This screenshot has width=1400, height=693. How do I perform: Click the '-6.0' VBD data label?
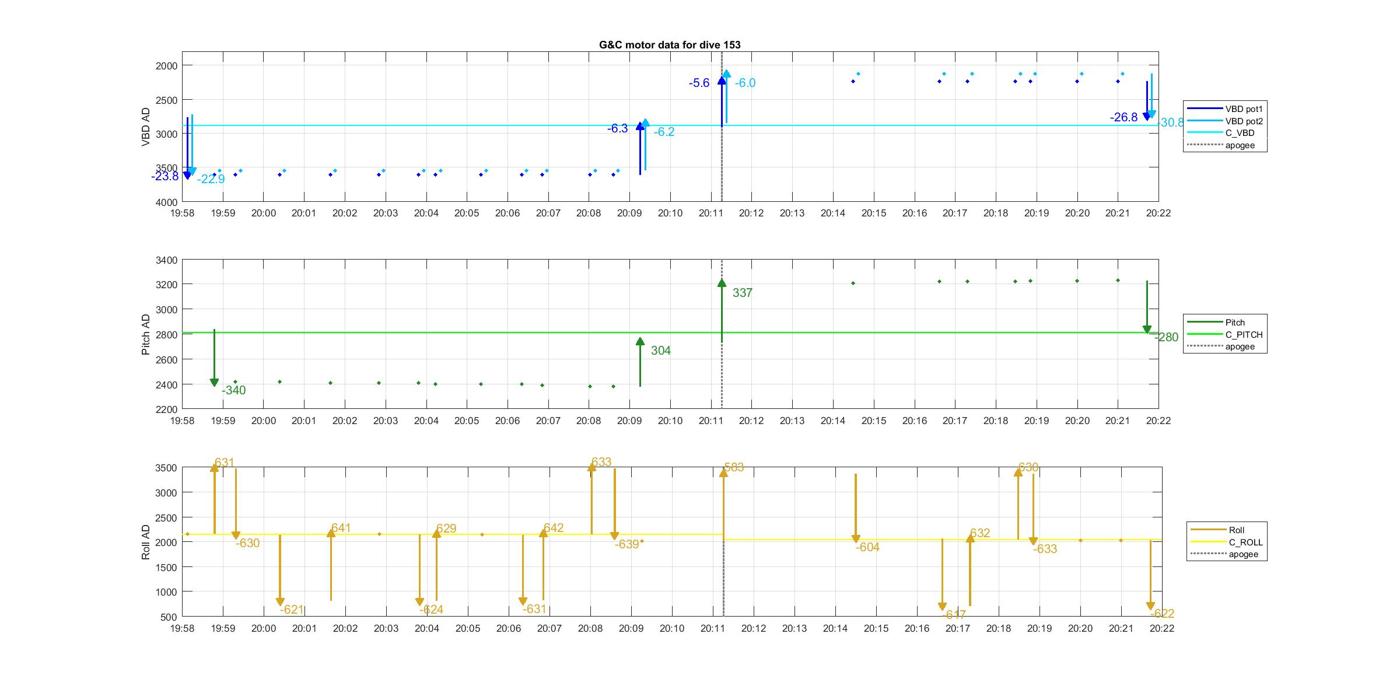point(745,83)
